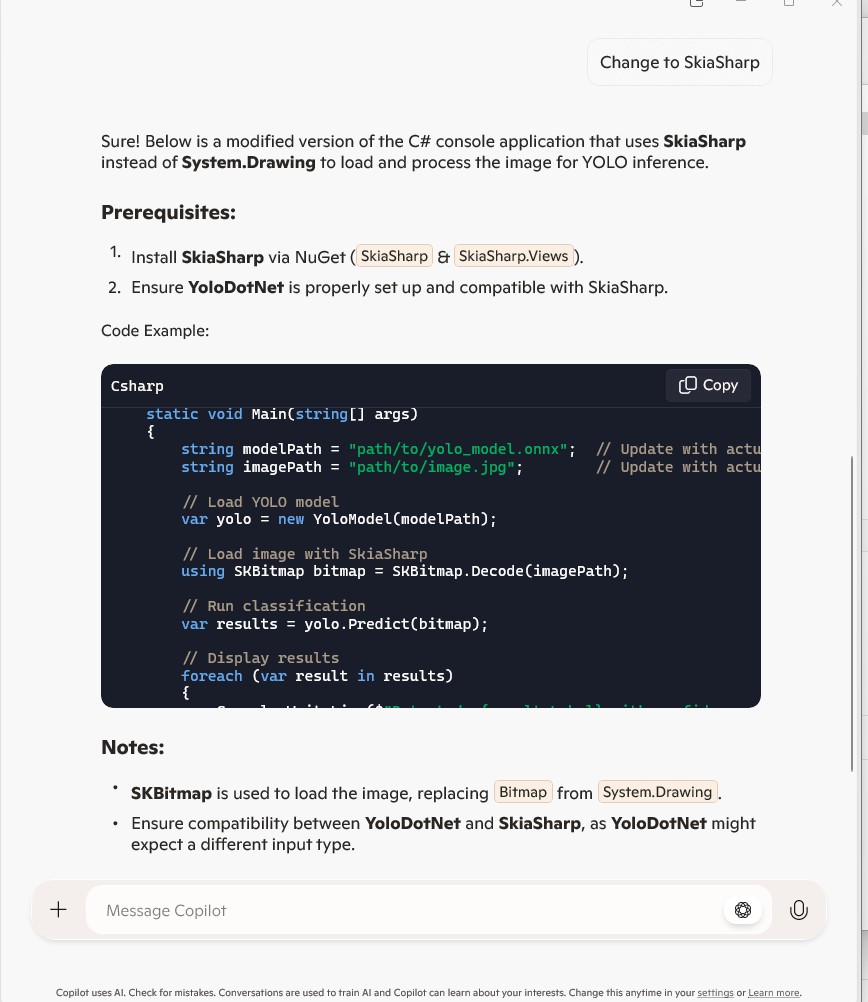
Task: Maximize the Copilot window
Action: (x=789, y=3)
